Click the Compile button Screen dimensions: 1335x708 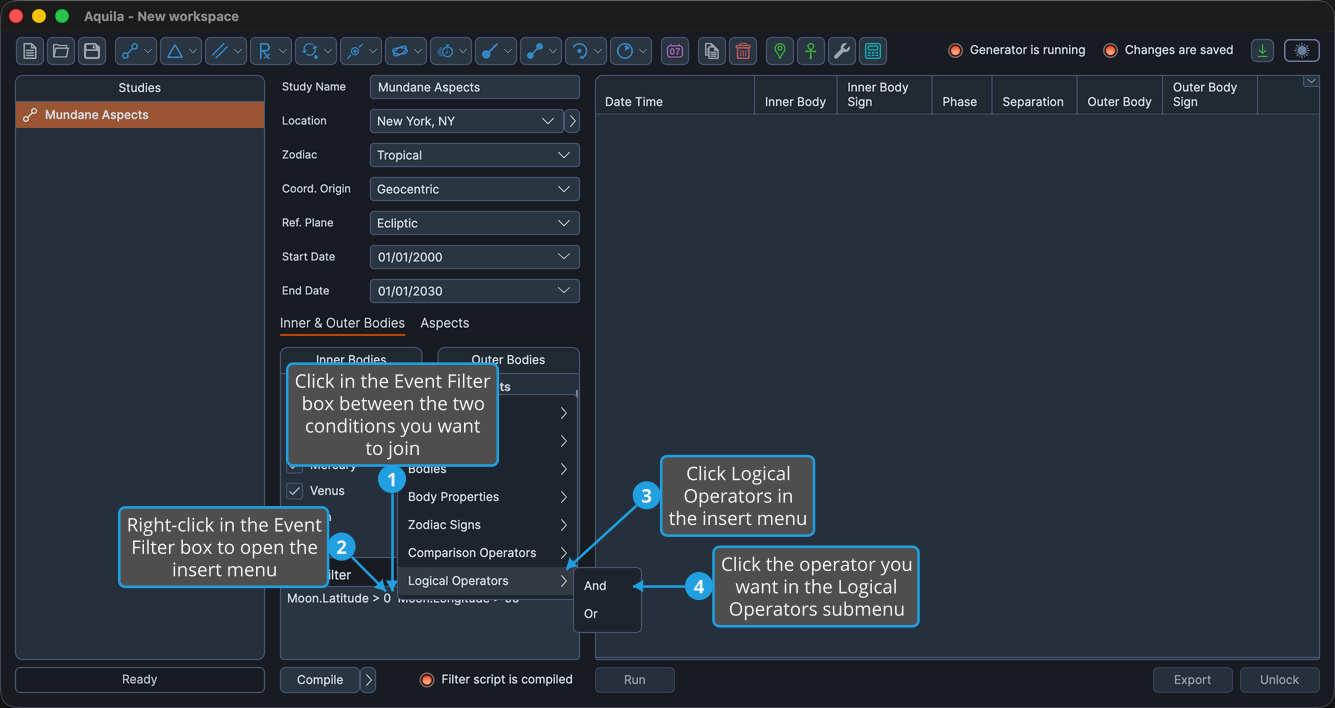[x=320, y=680]
